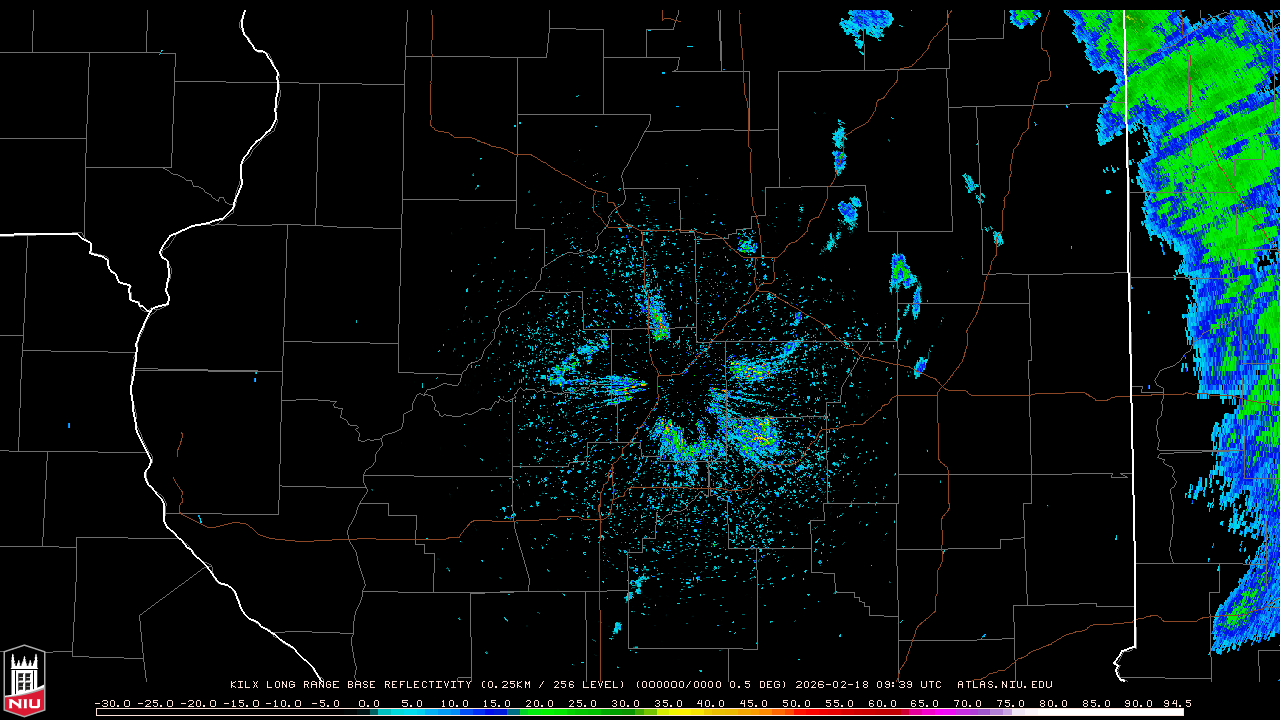Screen dimensions: 1280x720
Task: Click the -30.0 label on the color scale
Action: click(x=112, y=703)
